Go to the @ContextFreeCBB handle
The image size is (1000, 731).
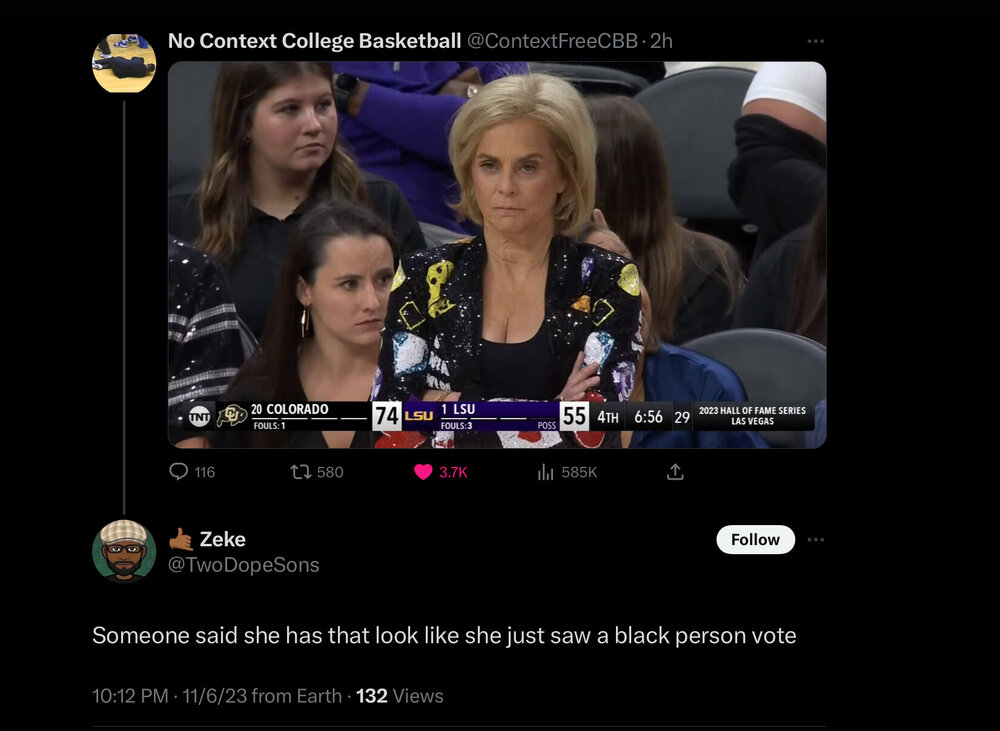[x=554, y=41]
